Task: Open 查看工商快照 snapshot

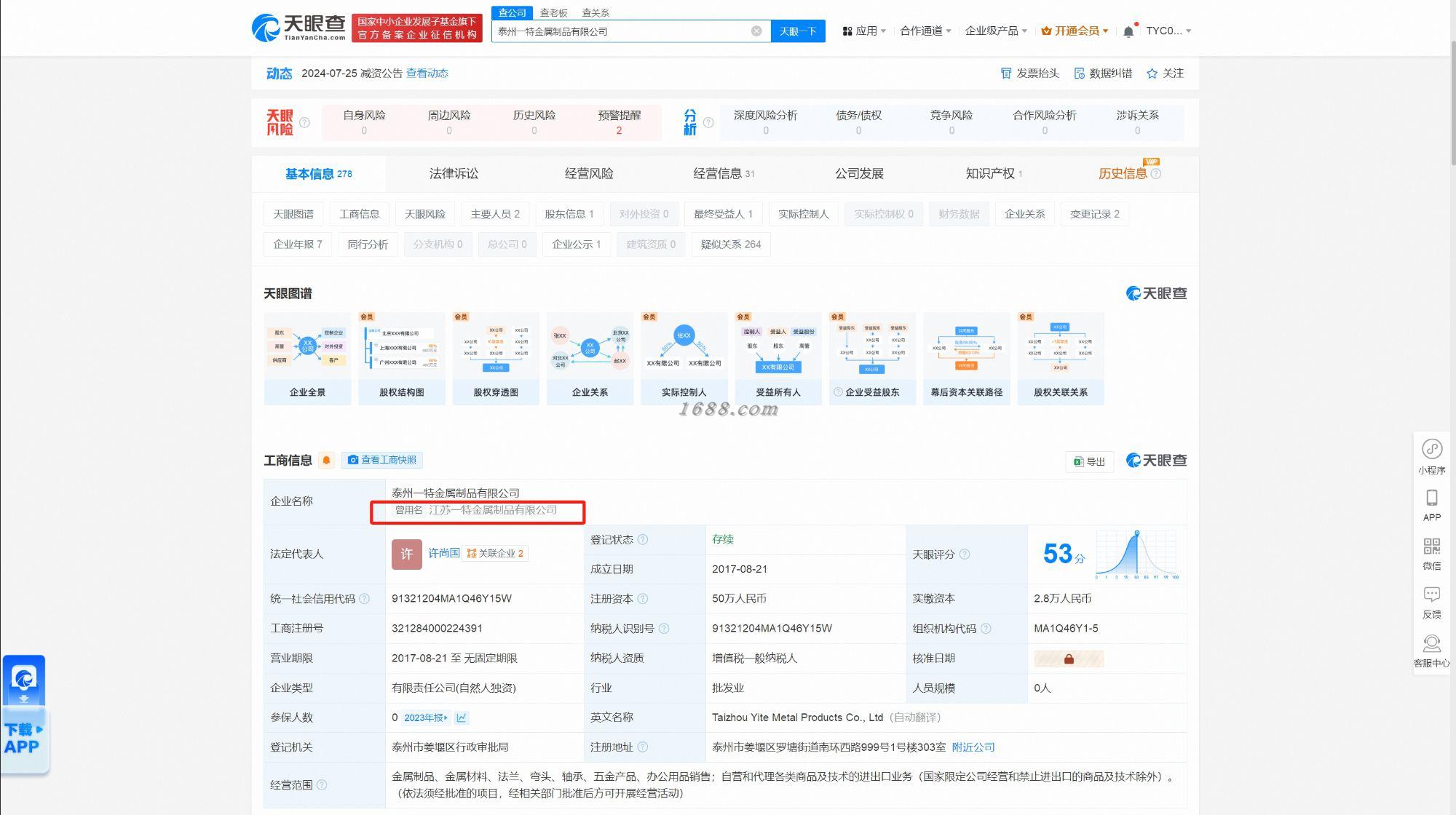Action: pyautogui.click(x=382, y=460)
